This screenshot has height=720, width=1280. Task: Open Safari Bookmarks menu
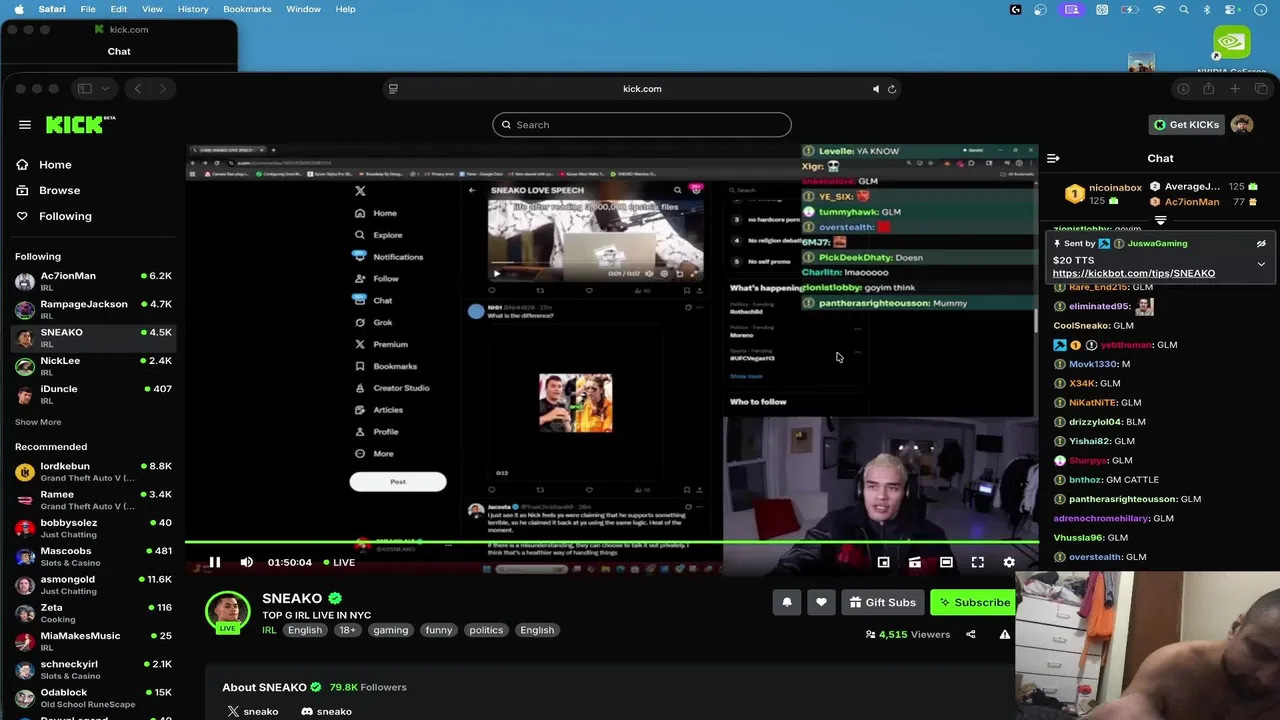point(247,9)
